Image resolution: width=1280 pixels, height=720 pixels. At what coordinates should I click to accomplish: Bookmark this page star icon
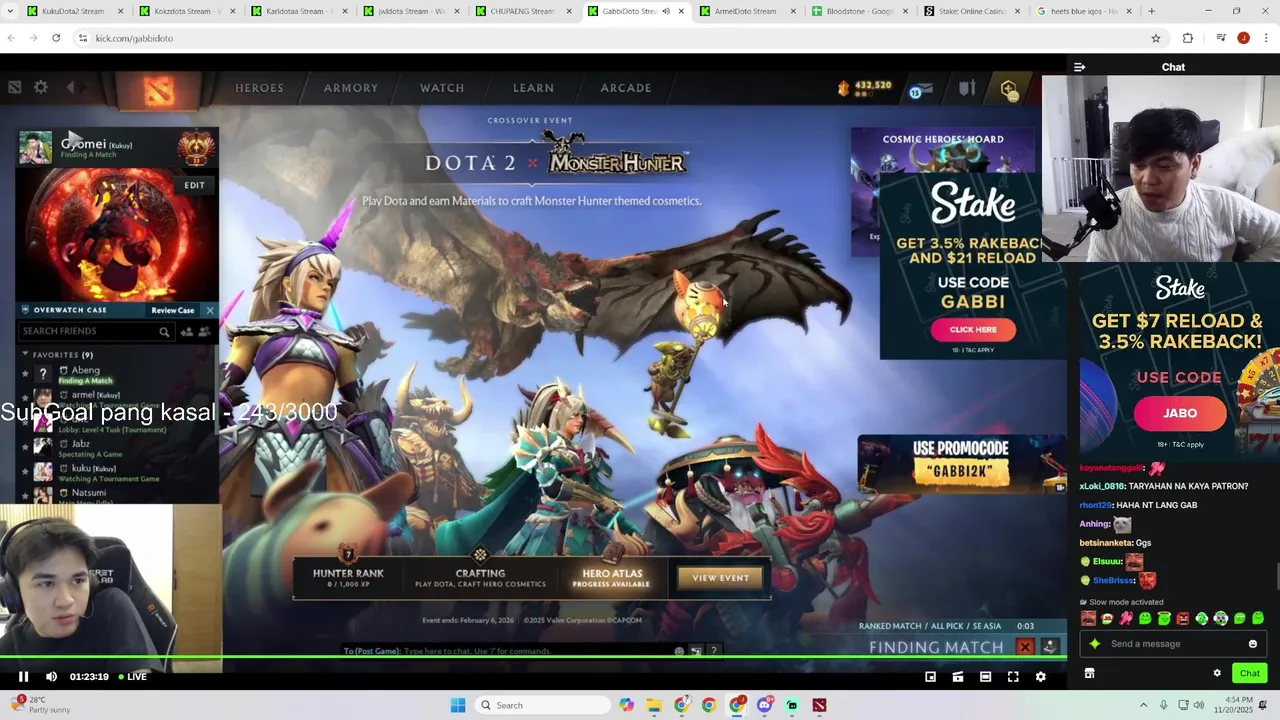1156,38
